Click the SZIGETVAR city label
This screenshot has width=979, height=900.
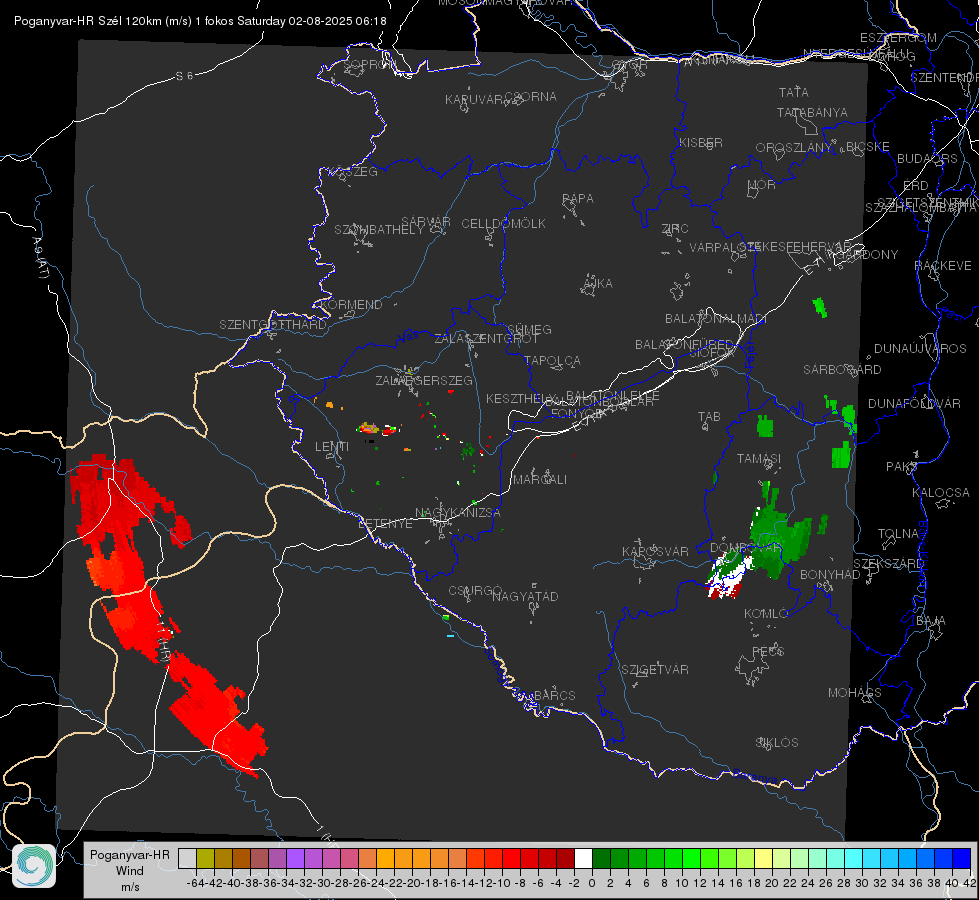tap(655, 670)
